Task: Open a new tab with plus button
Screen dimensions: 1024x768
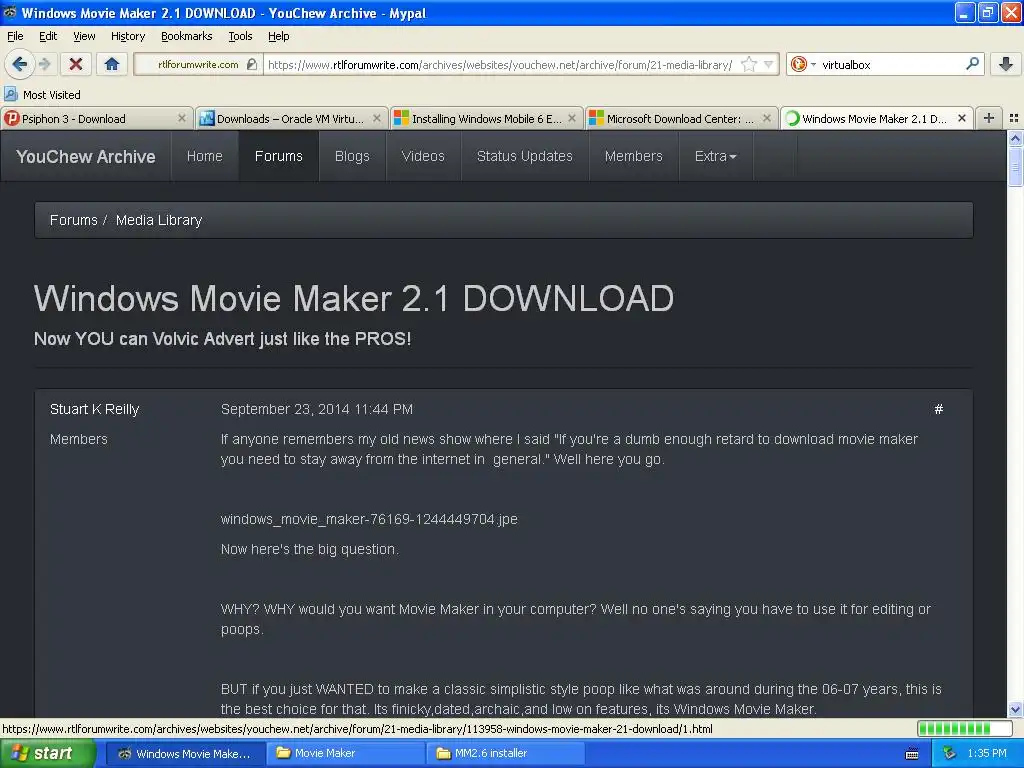Action: (x=989, y=118)
